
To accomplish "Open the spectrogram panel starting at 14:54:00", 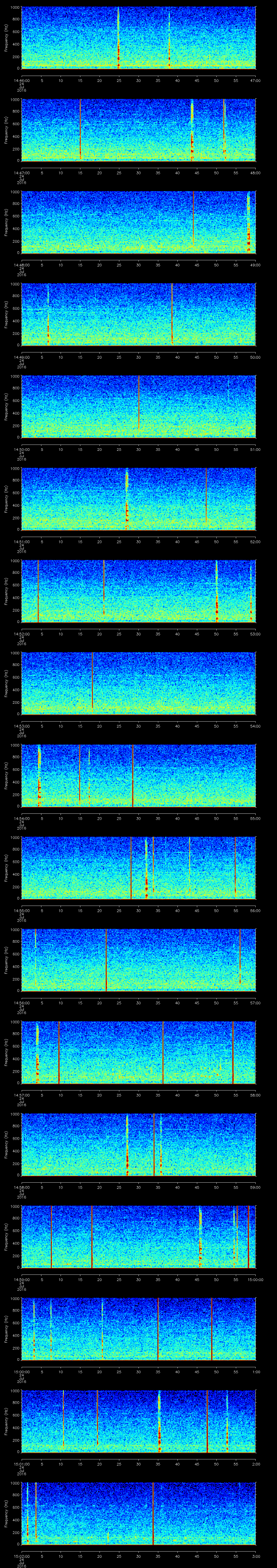I will [139, 776].
